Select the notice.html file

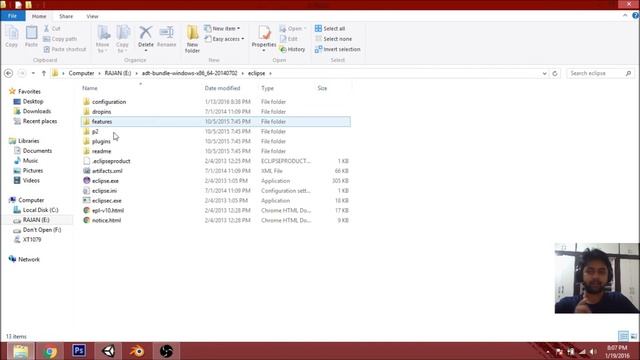[216, 220]
